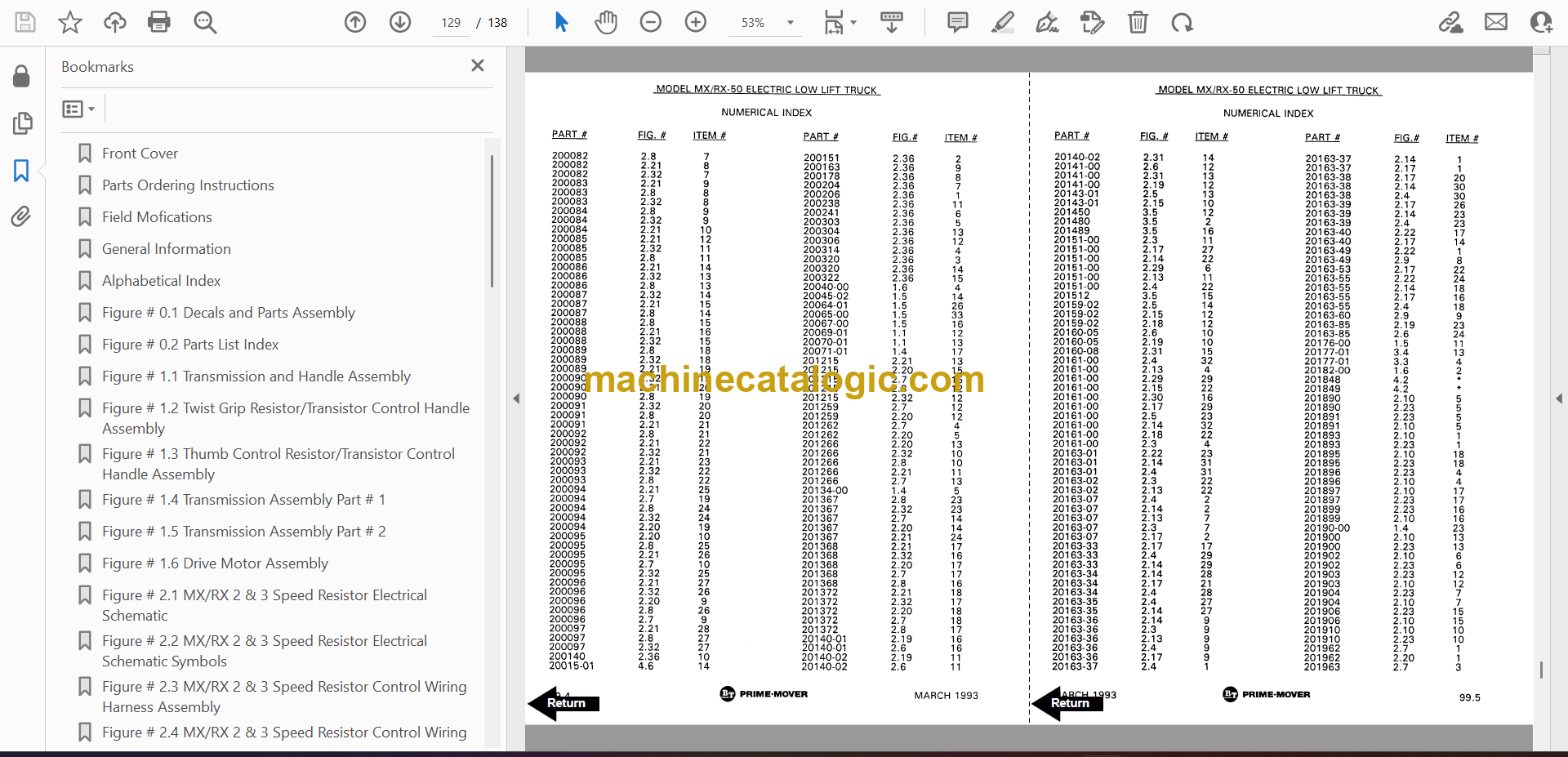Go to next page arrow

[x=400, y=22]
